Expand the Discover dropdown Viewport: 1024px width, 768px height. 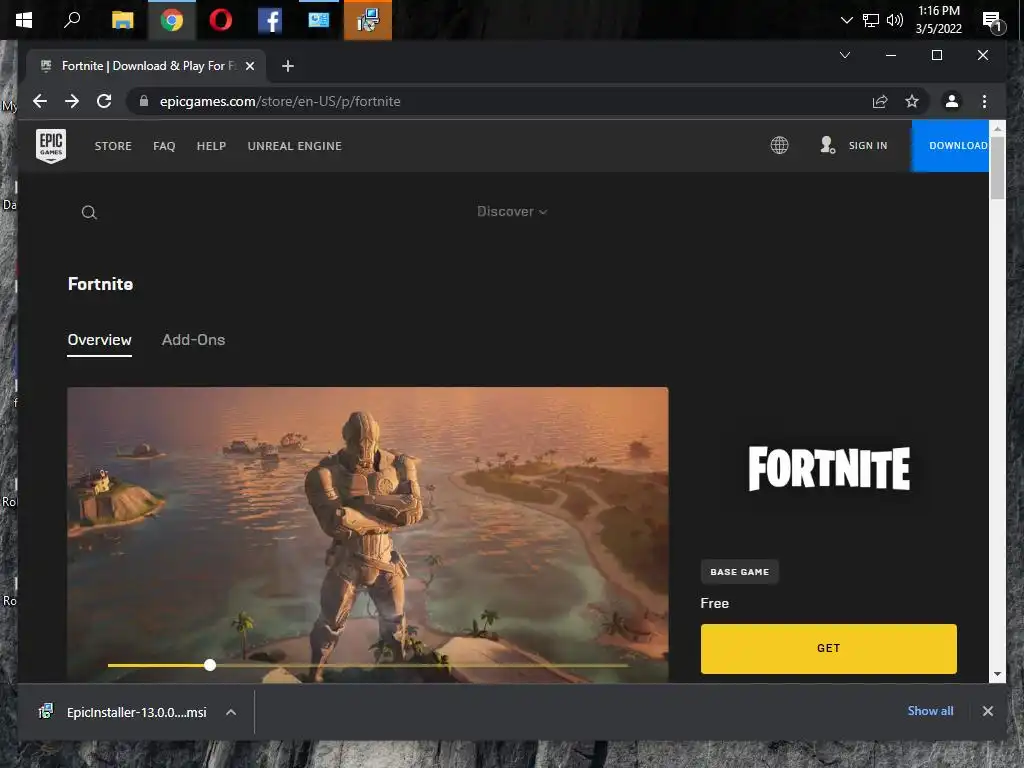512,212
